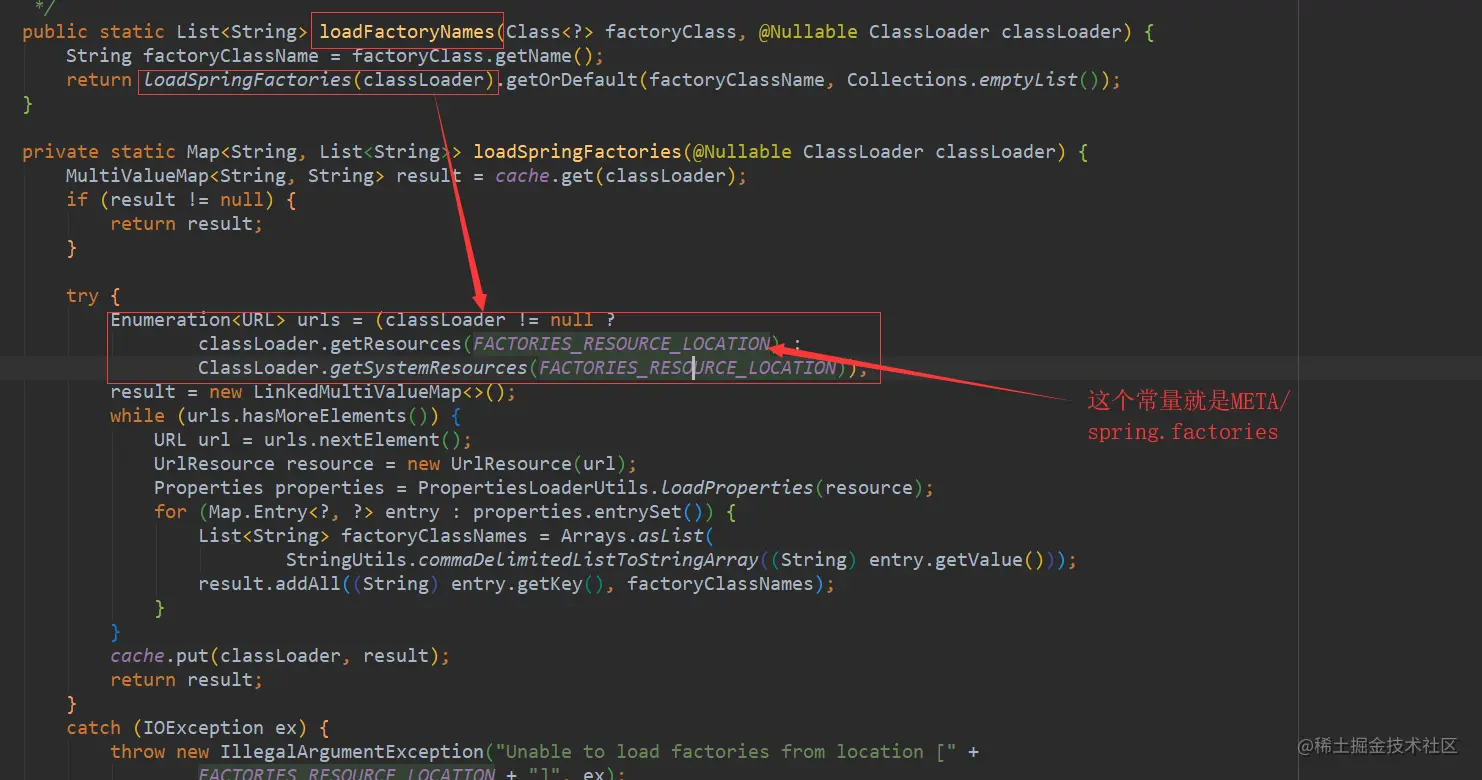Click the try keyword
This screenshot has width=1482, height=780.
point(82,295)
